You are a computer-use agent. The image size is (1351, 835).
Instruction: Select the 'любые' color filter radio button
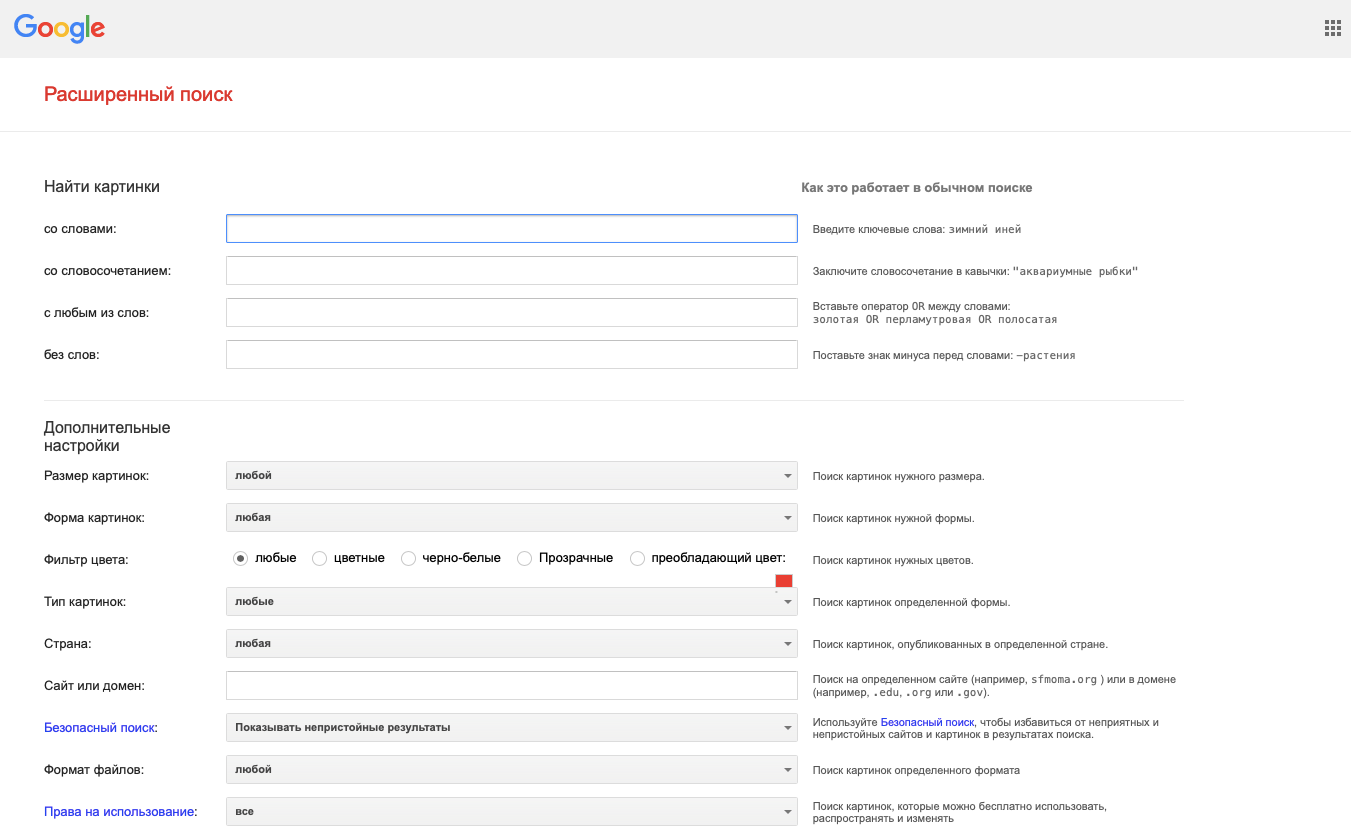240,559
